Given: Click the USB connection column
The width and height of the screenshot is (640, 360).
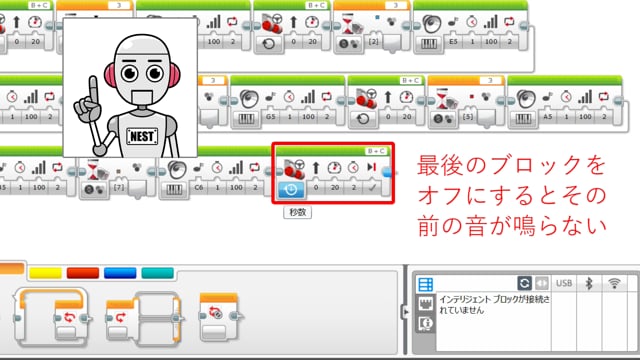Looking at the screenshot, I should (564, 283).
